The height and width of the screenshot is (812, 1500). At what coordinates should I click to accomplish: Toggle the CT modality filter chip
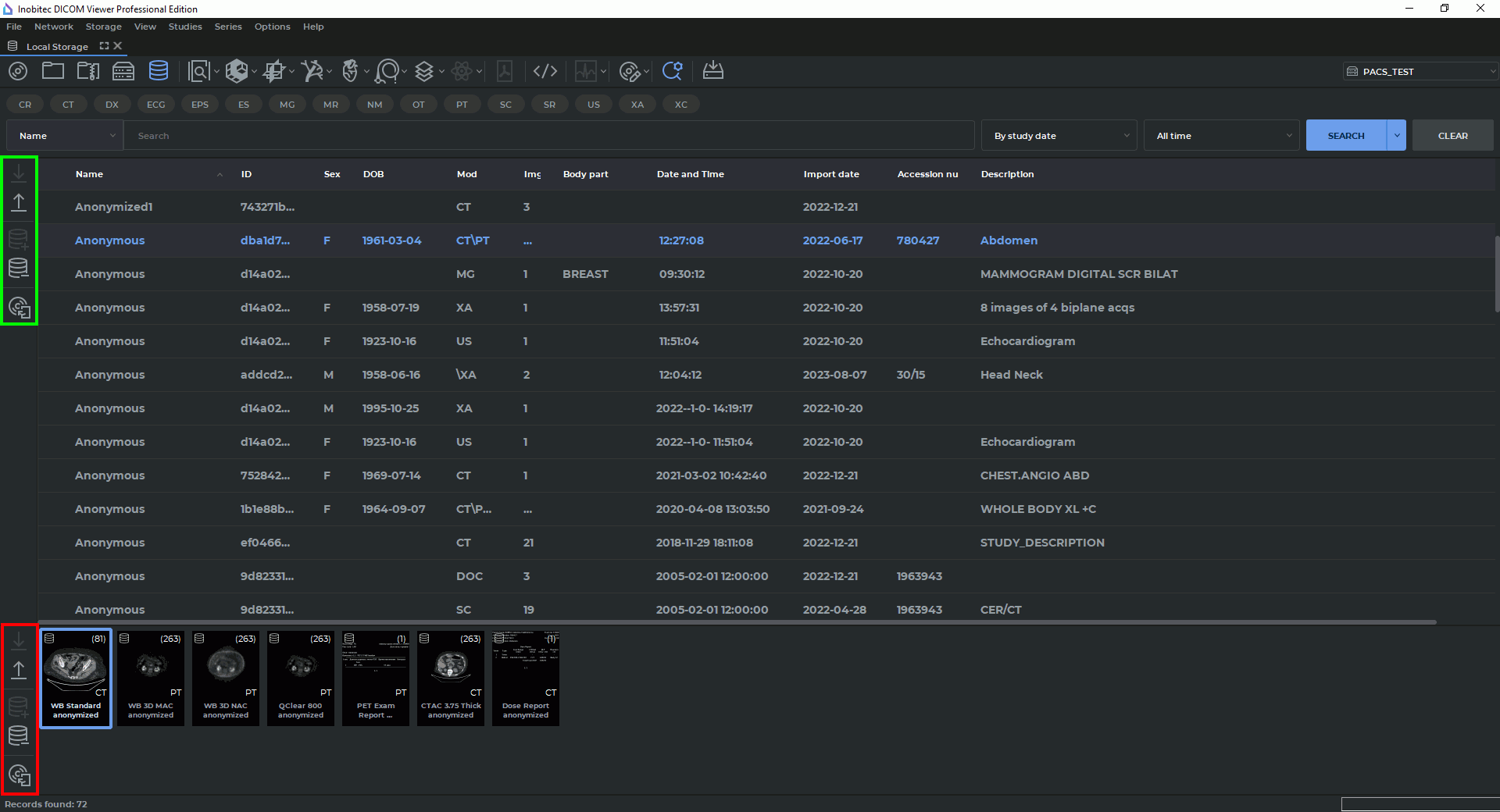(x=69, y=105)
